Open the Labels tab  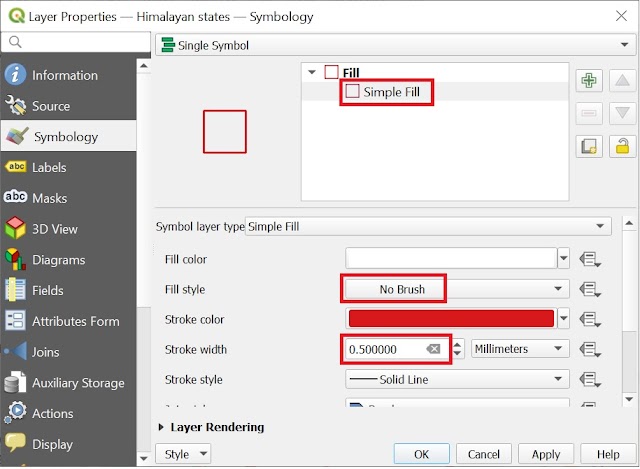(x=68, y=167)
